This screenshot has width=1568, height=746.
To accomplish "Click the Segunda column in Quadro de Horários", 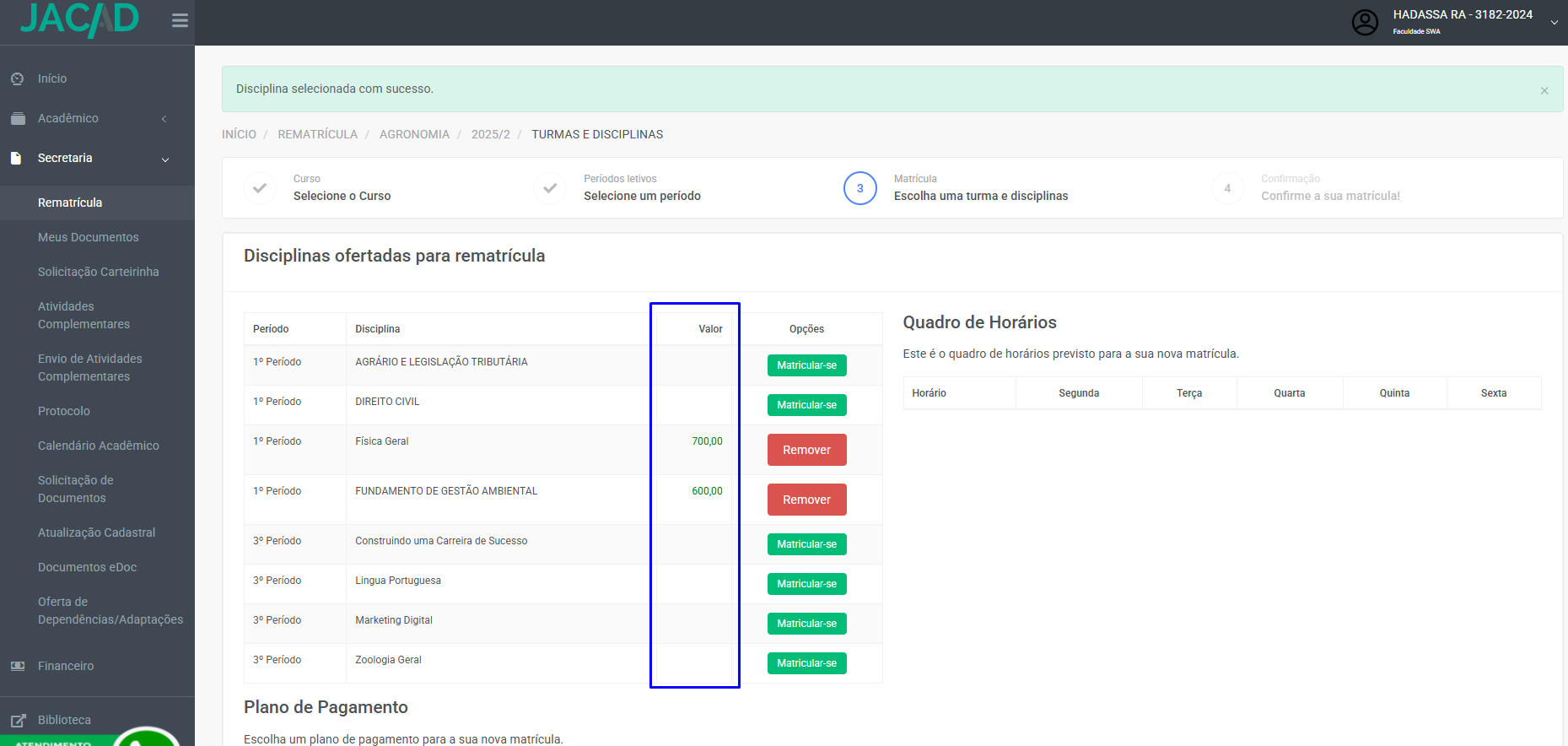I will click(x=1079, y=393).
